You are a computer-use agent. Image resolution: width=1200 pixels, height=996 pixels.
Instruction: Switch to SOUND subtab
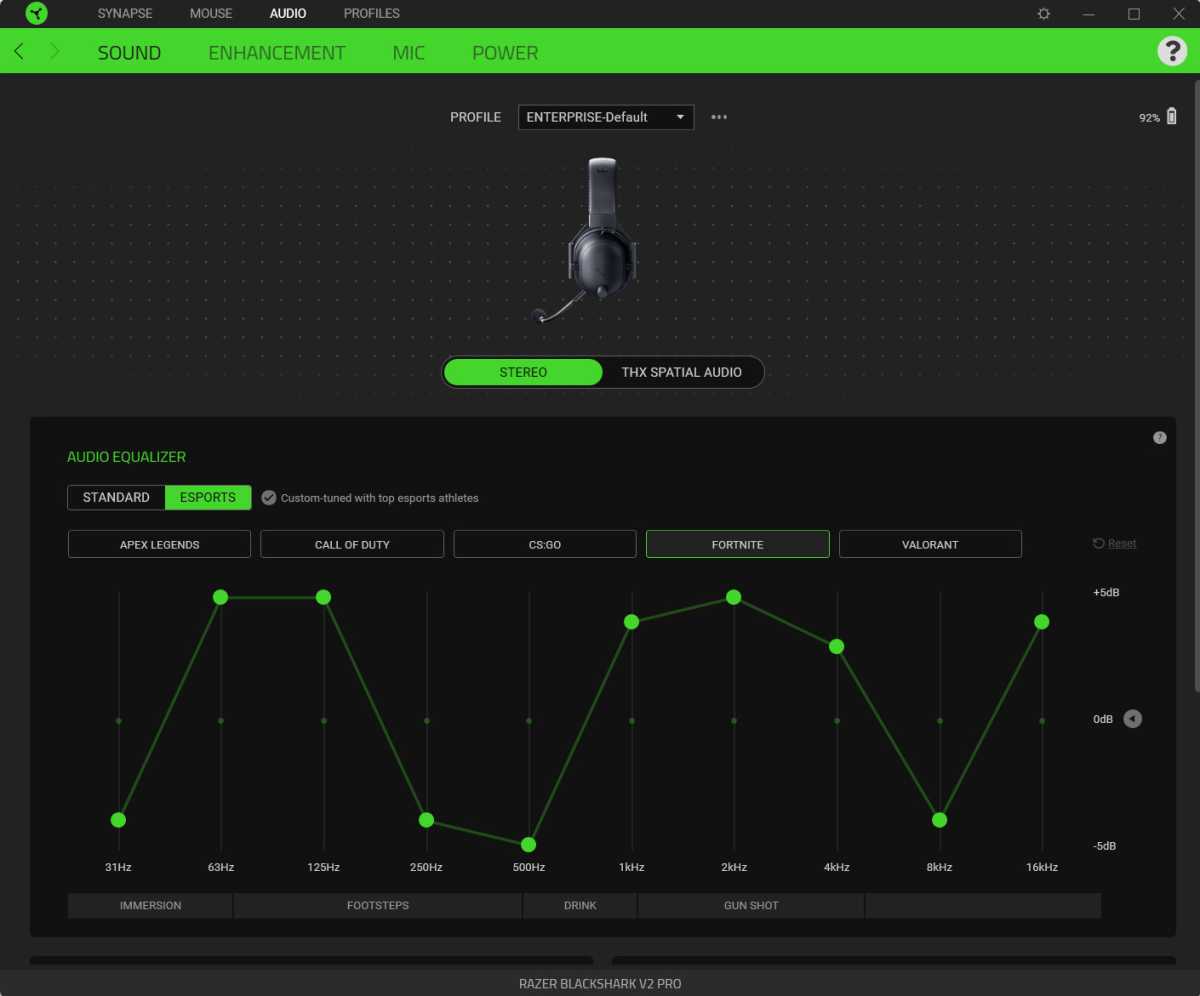pyautogui.click(x=129, y=53)
